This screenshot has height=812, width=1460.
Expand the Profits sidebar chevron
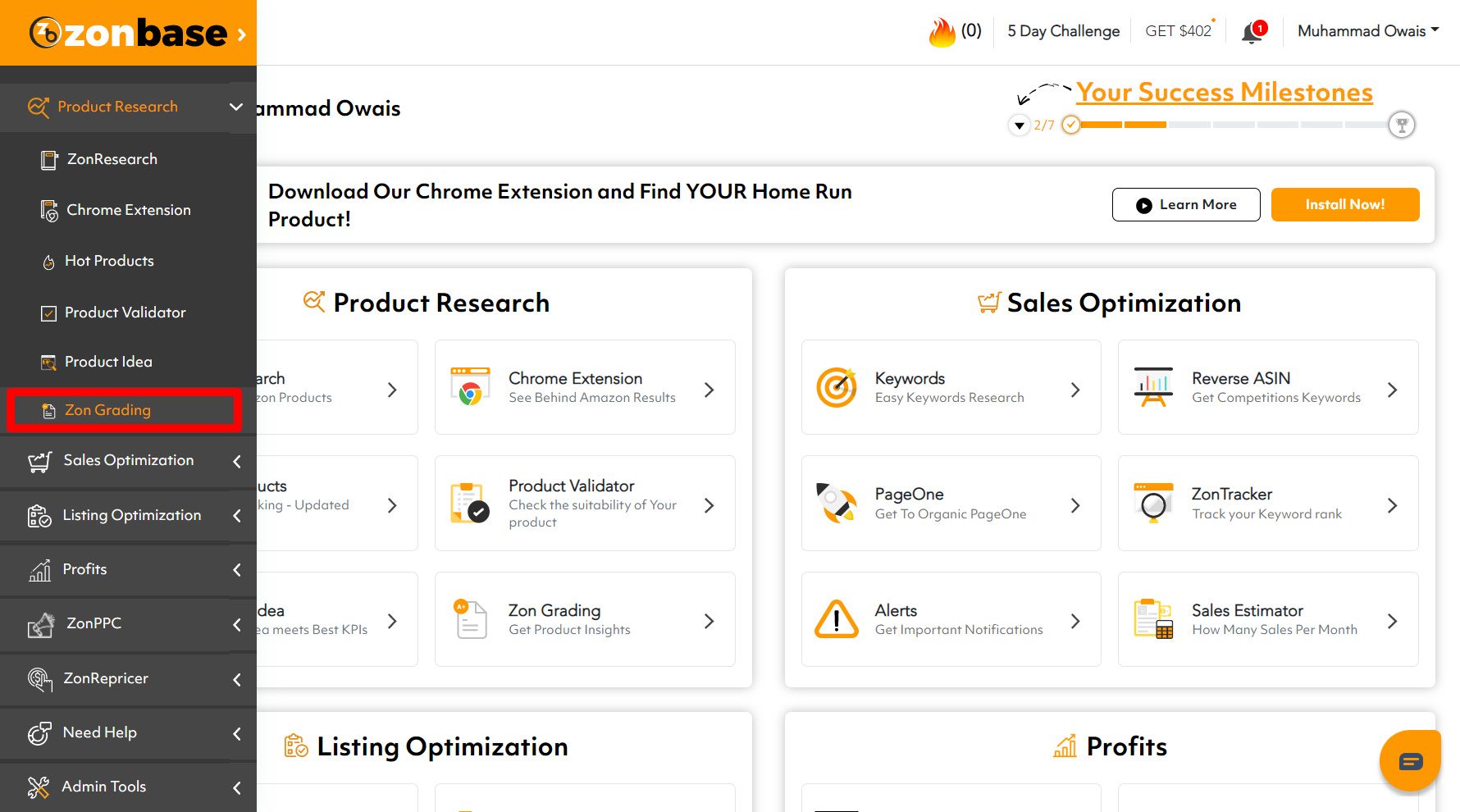click(237, 570)
